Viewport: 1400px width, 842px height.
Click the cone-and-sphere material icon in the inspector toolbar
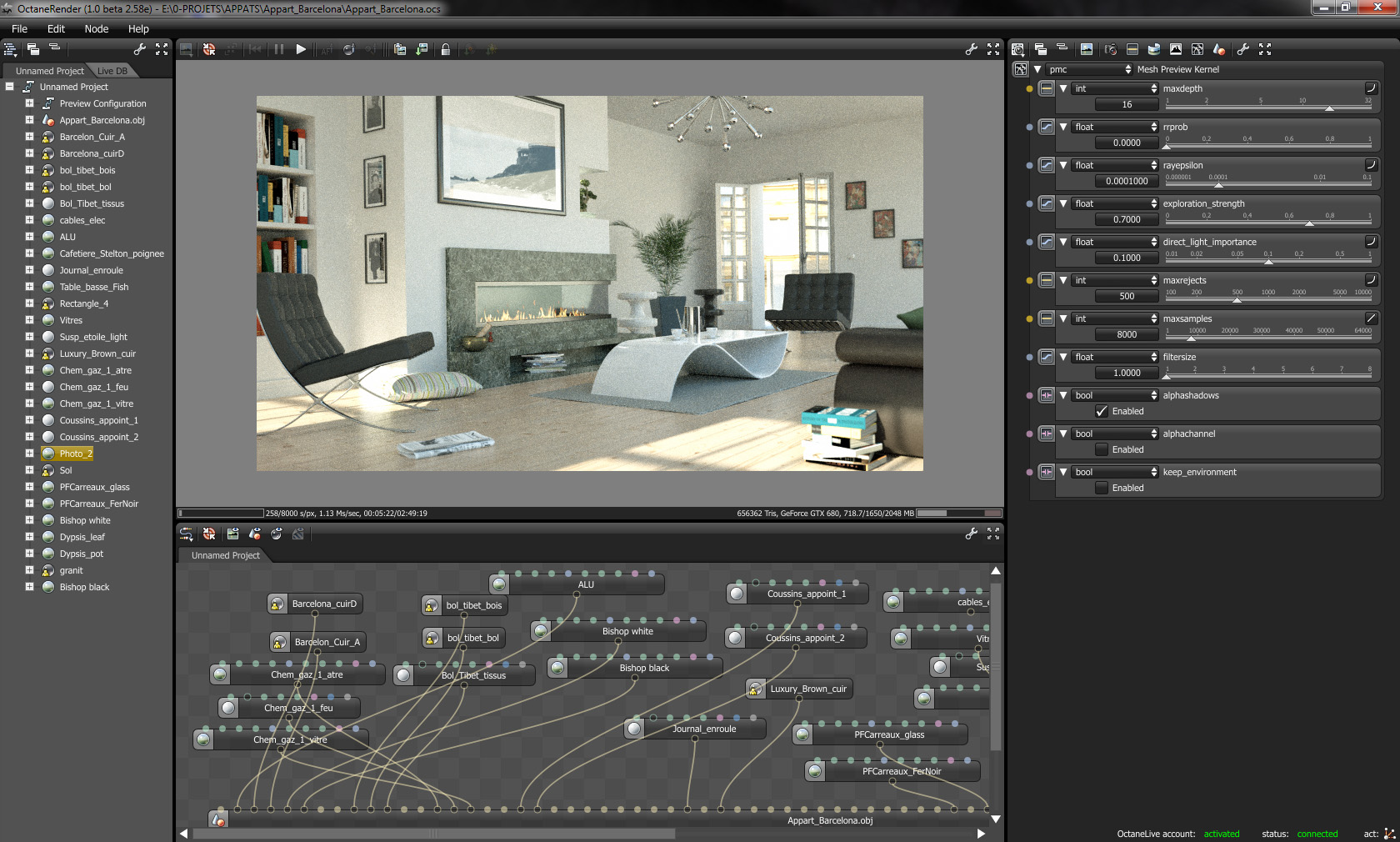(1219, 49)
